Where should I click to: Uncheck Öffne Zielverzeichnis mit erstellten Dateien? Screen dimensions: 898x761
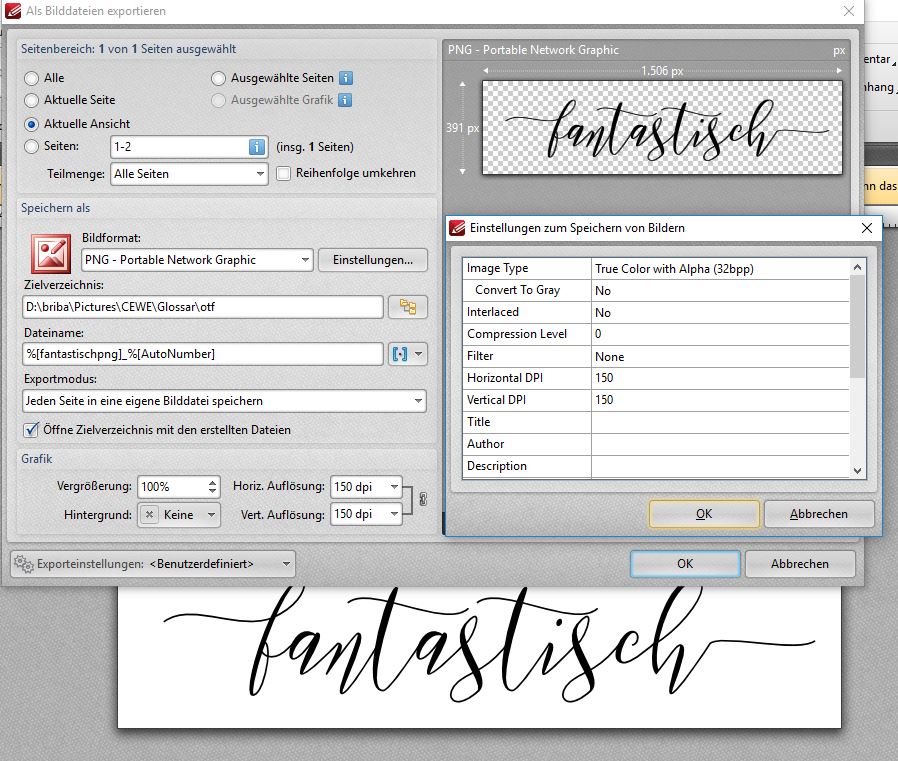point(31,429)
